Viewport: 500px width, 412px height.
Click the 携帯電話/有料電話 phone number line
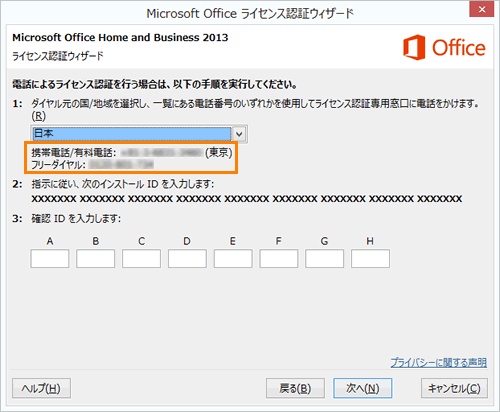click(x=132, y=153)
